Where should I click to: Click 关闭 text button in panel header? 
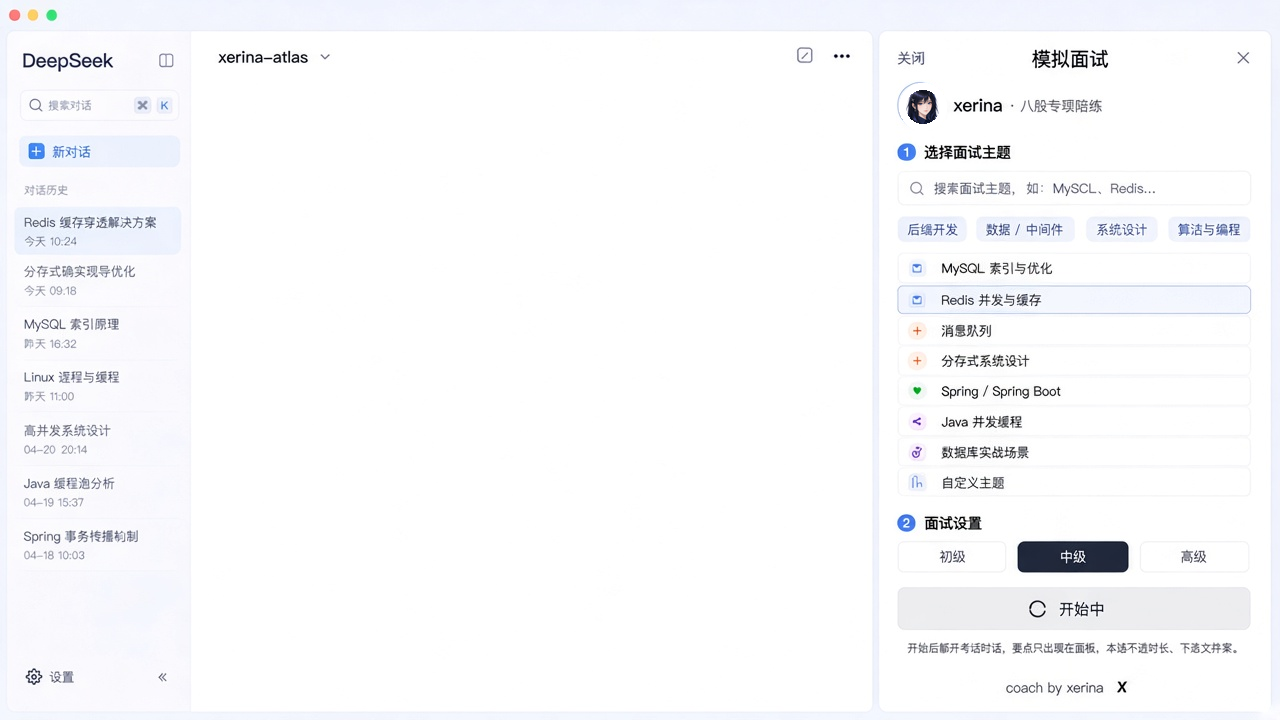click(x=911, y=59)
